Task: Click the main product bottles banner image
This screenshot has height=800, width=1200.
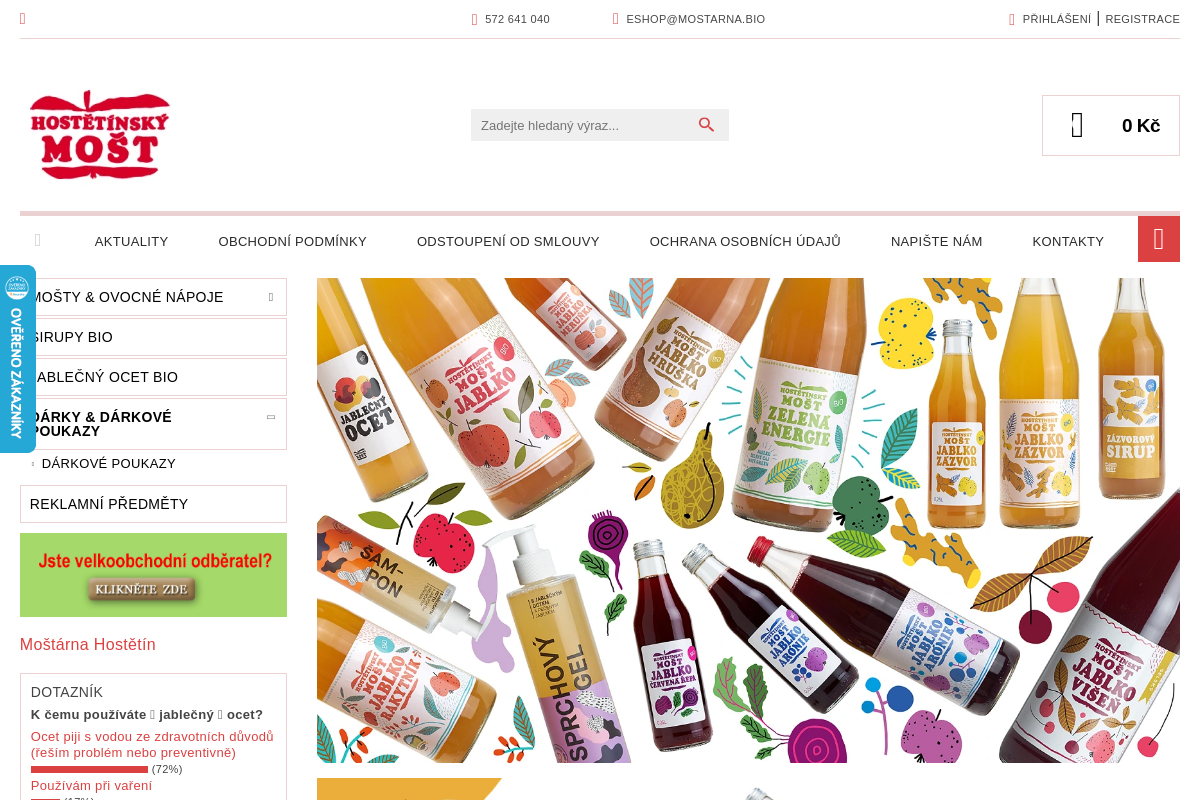Action: tap(748, 520)
